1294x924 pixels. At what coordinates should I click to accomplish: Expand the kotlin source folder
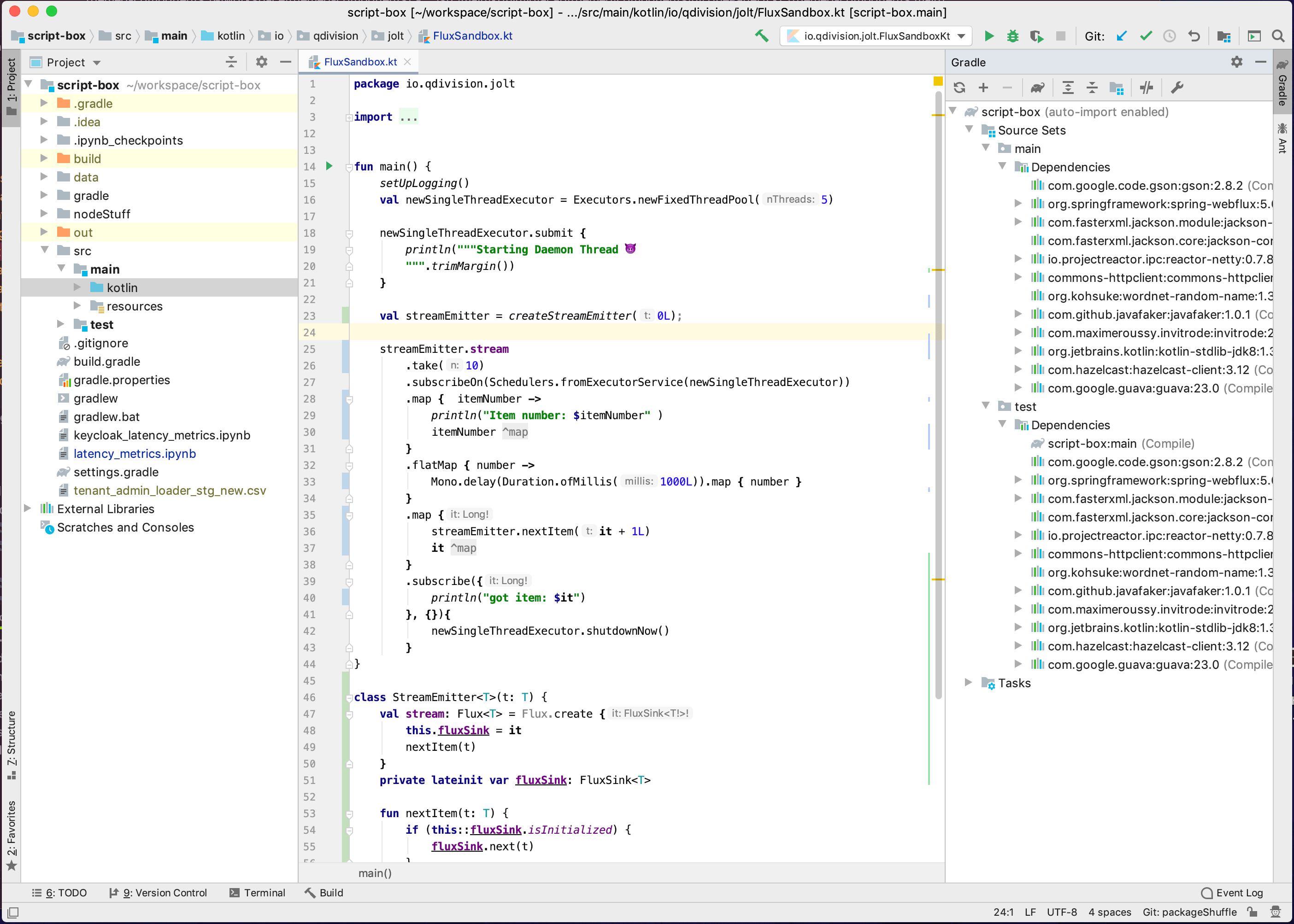pyautogui.click(x=77, y=287)
